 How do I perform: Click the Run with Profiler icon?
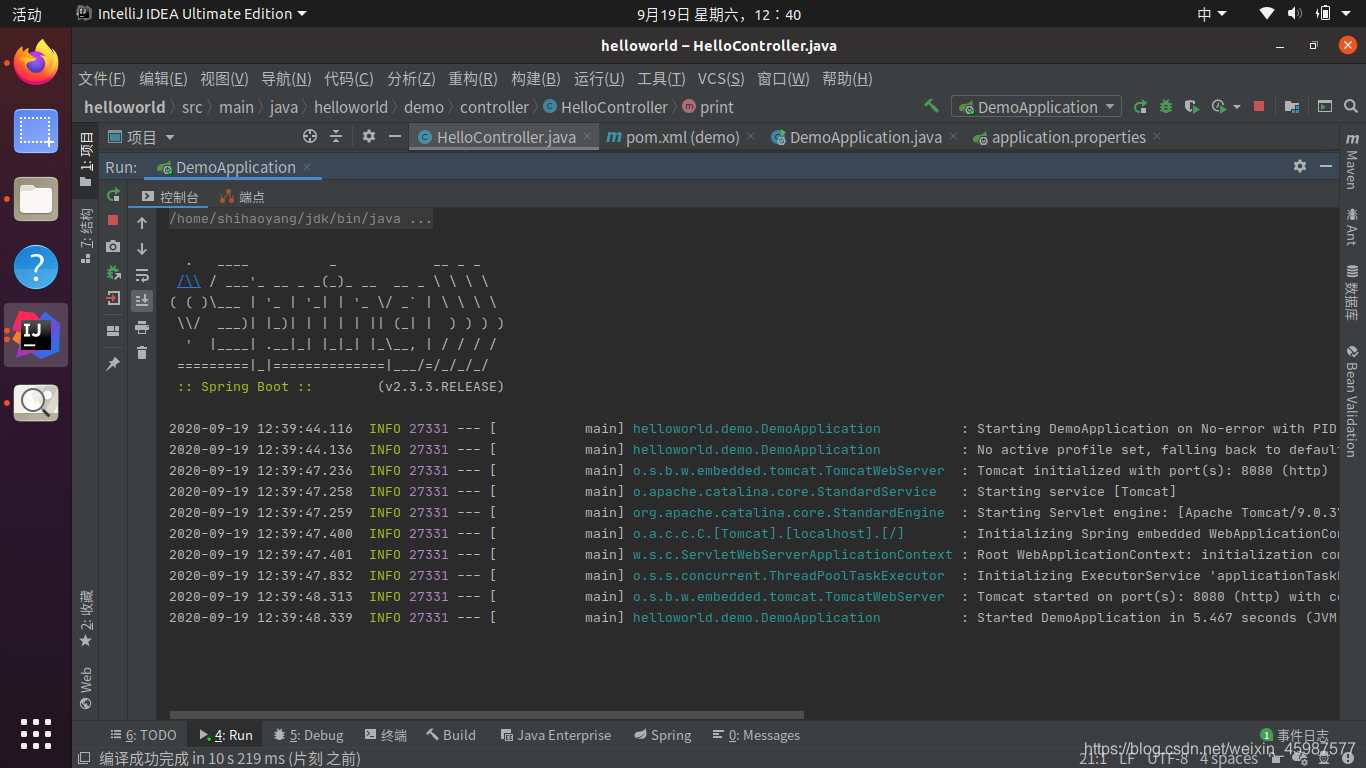click(x=1218, y=106)
